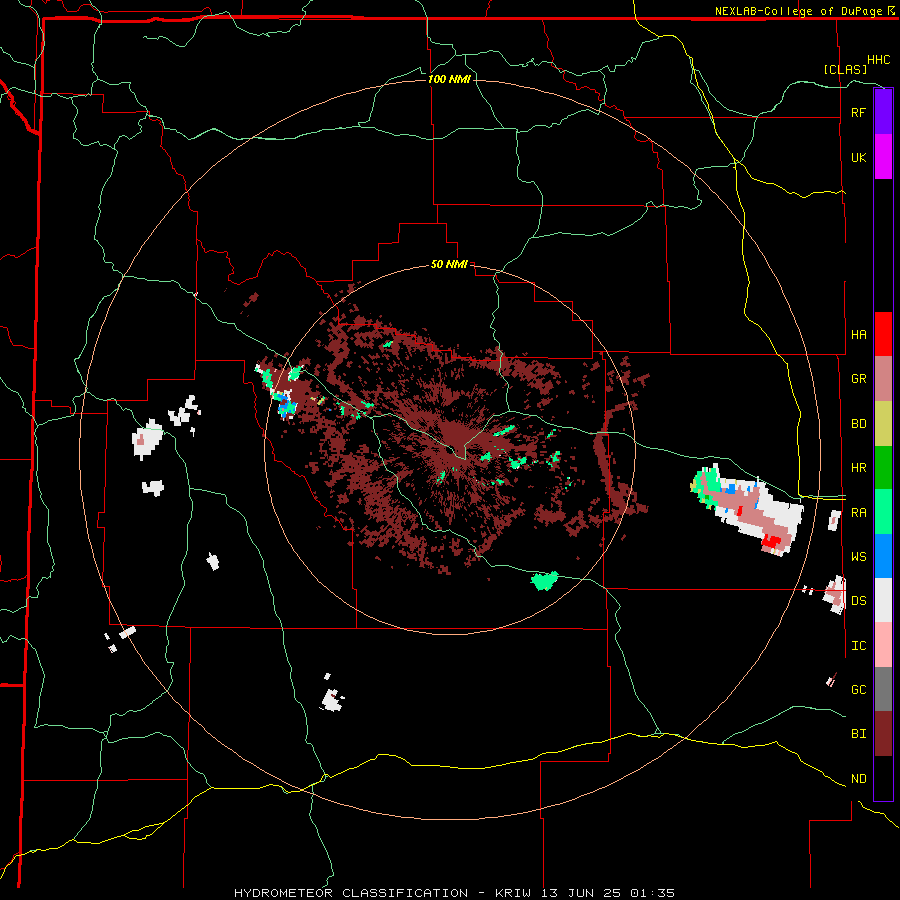Click the pink GR legend color swatch
Image resolution: width=900 pixels, height=900 pixels.
(883, 379)
